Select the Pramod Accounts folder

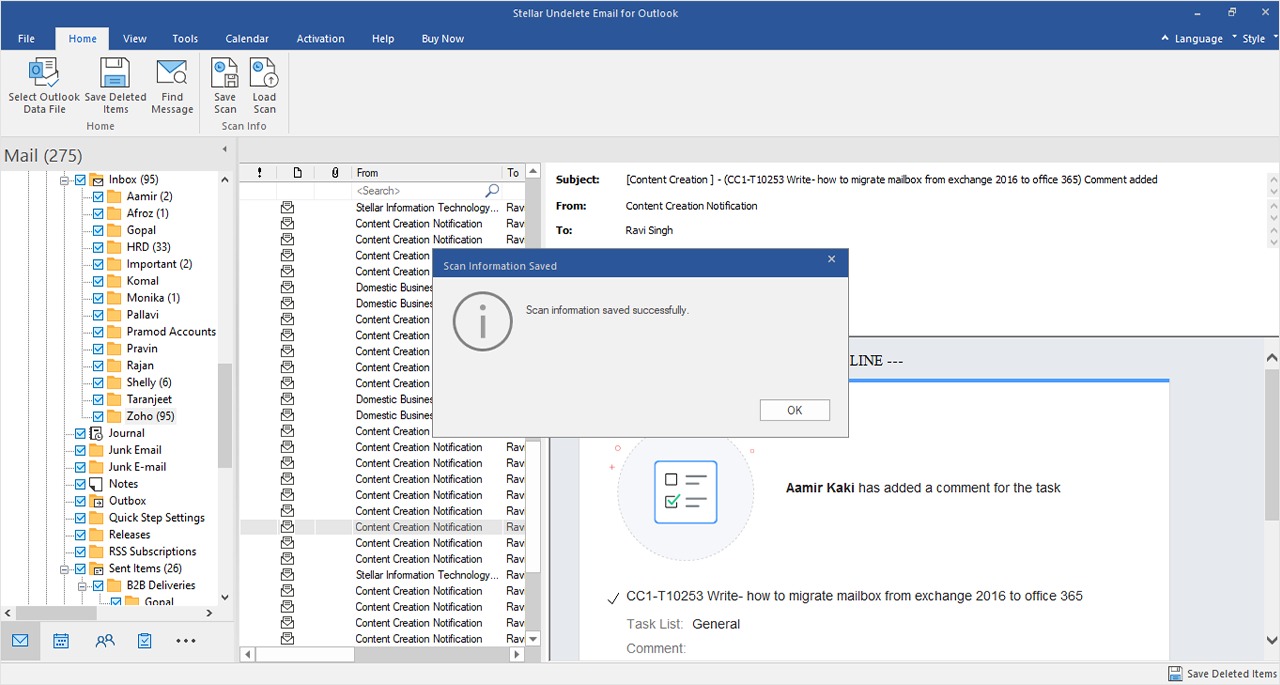171,332
